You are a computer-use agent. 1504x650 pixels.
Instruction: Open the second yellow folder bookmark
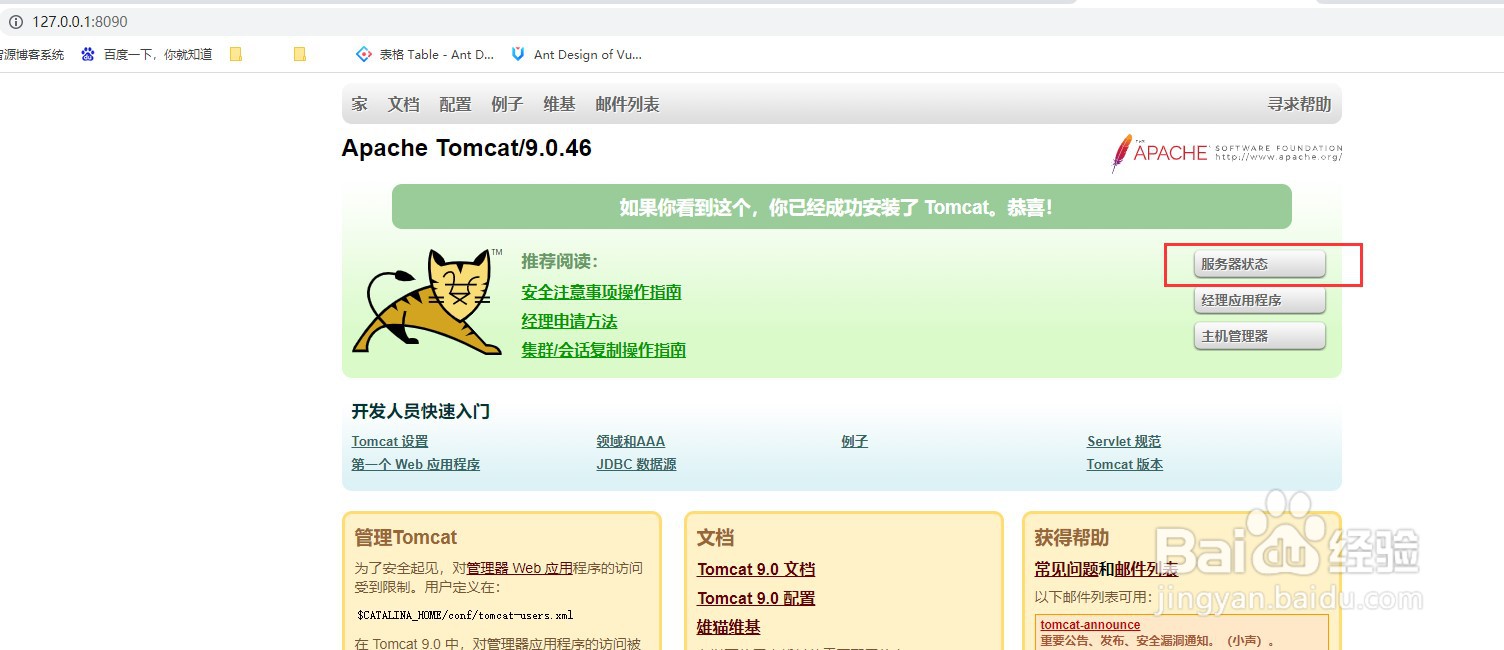[x=299, y=54]
